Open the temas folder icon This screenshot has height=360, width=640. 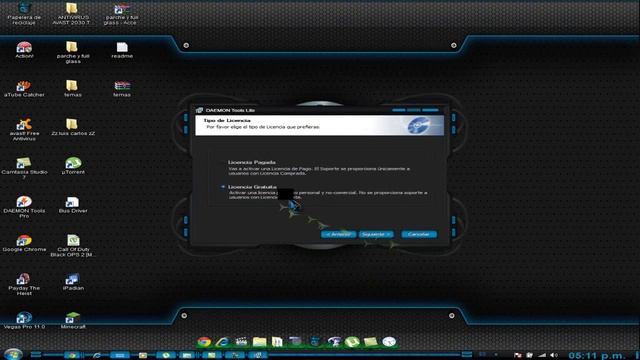pos(73,89)
